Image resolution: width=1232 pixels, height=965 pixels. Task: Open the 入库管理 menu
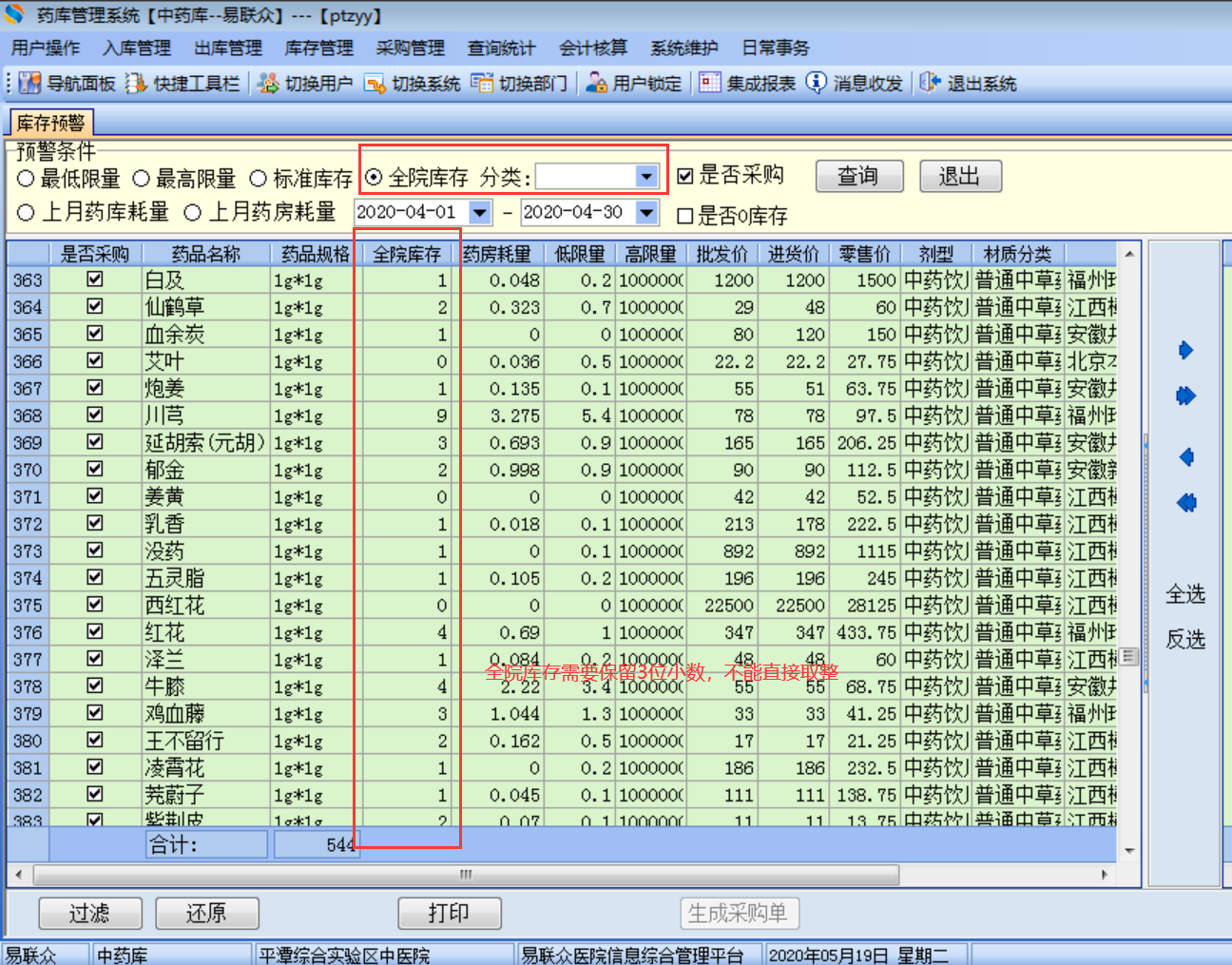137,48
